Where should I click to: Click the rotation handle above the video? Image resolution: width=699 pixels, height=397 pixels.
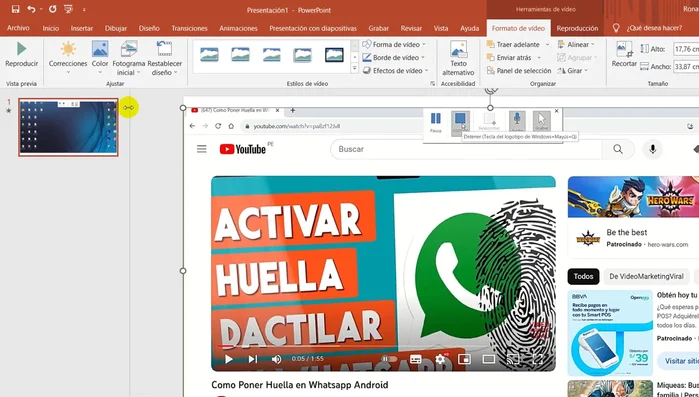point(490,90)
